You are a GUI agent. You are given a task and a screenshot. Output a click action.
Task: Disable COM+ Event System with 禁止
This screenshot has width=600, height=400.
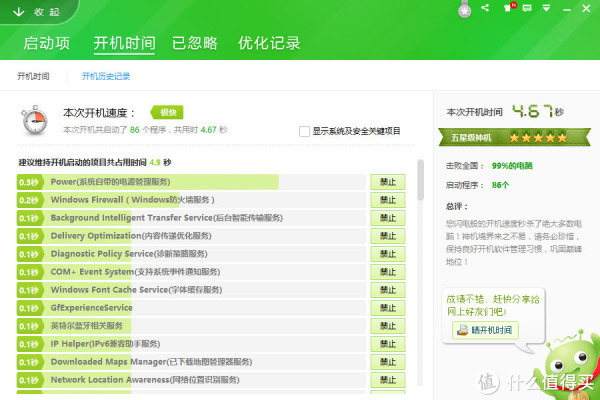(x=388, y=272)
